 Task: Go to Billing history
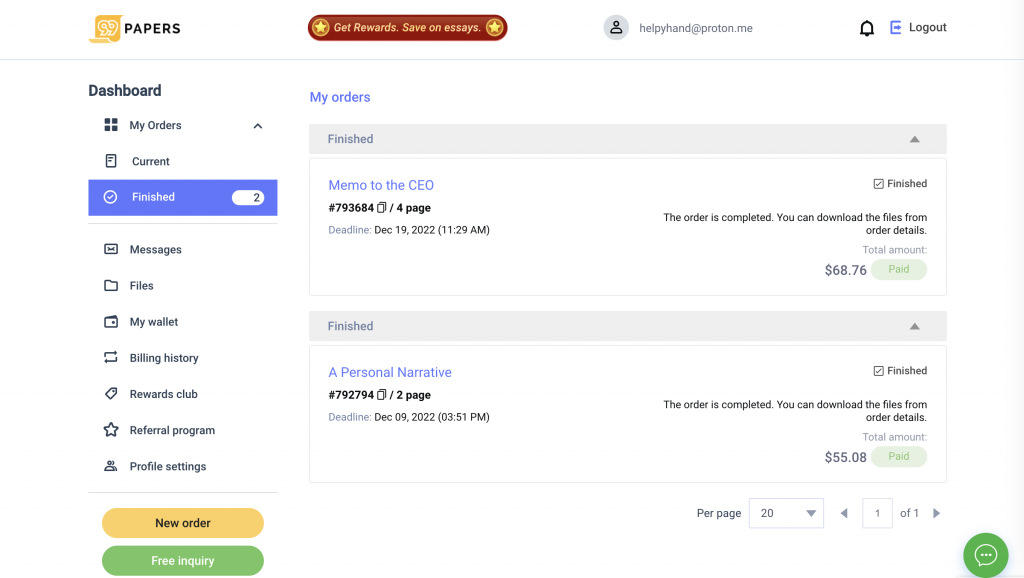coord(163,358)
